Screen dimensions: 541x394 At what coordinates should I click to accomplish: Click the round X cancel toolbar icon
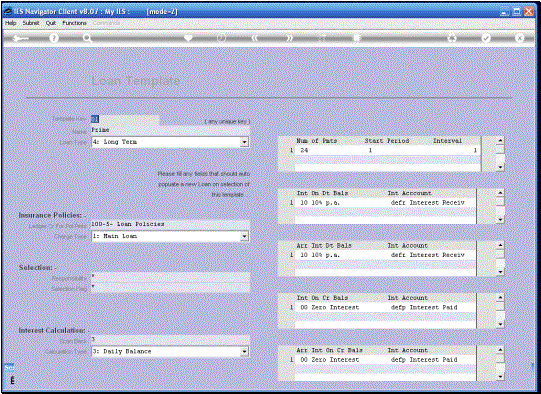tap(520, 38)
